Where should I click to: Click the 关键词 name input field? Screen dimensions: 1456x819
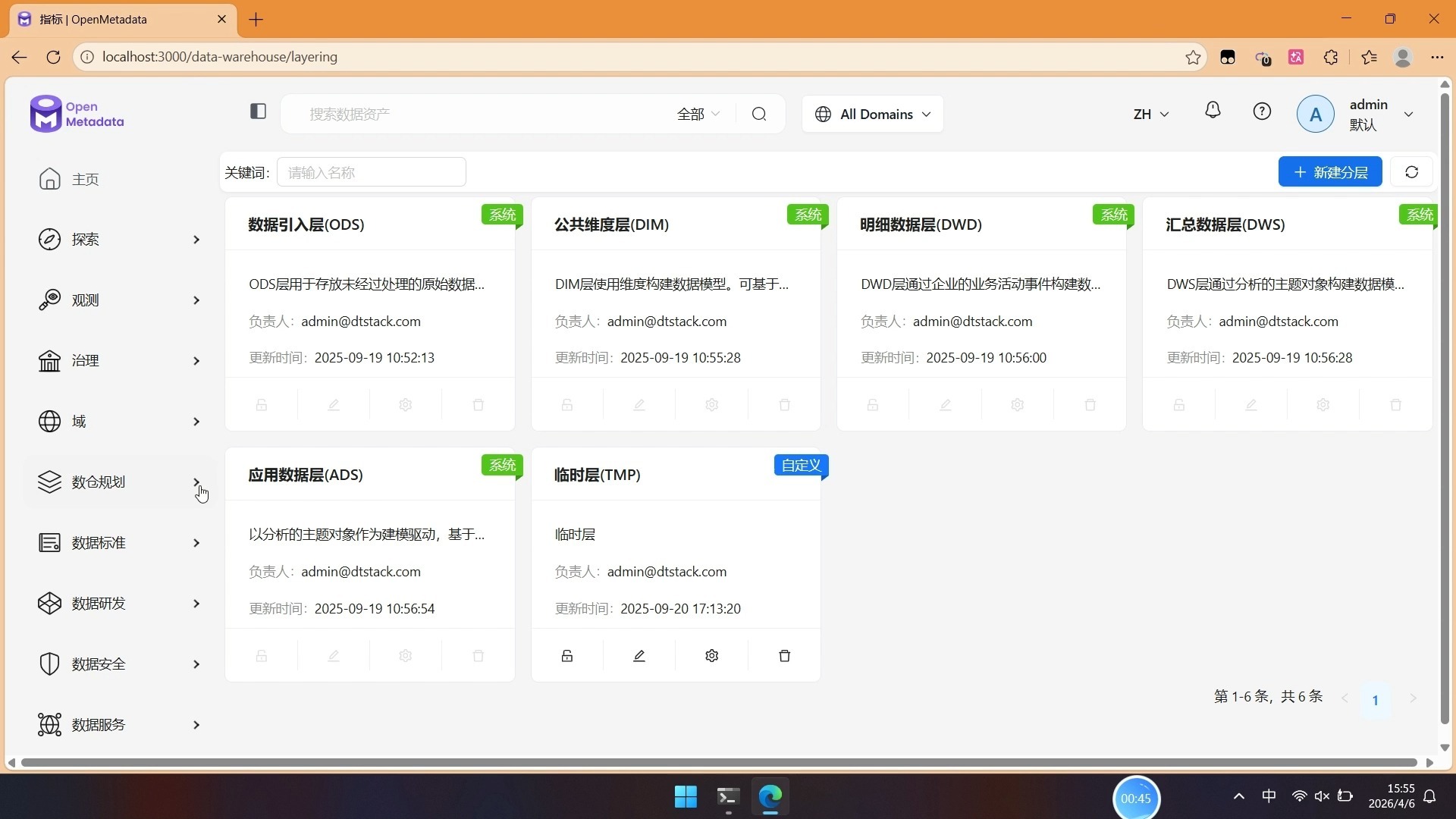click(x=372, y=172)
